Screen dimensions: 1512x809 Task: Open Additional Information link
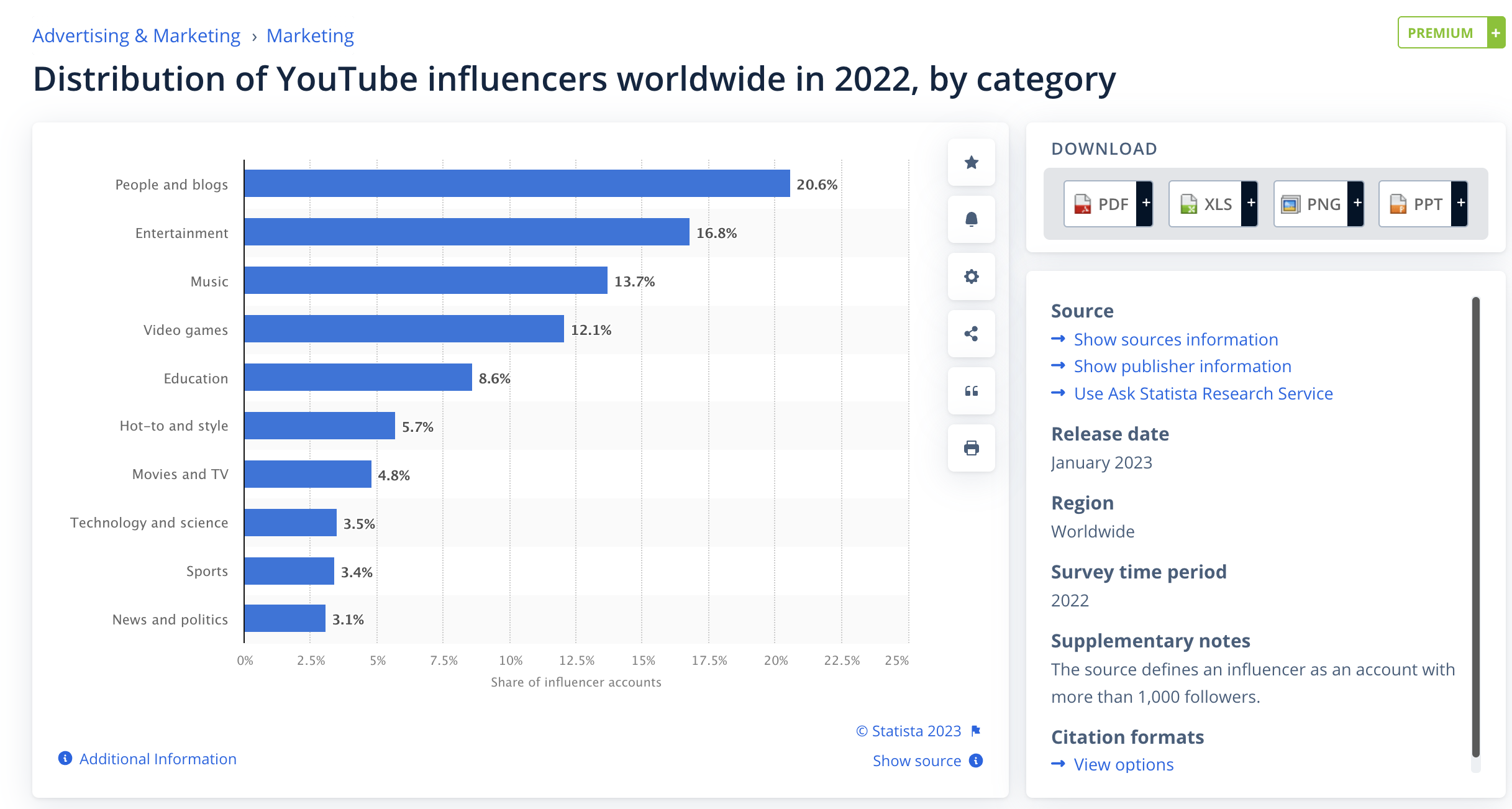[x=157, y=759]
